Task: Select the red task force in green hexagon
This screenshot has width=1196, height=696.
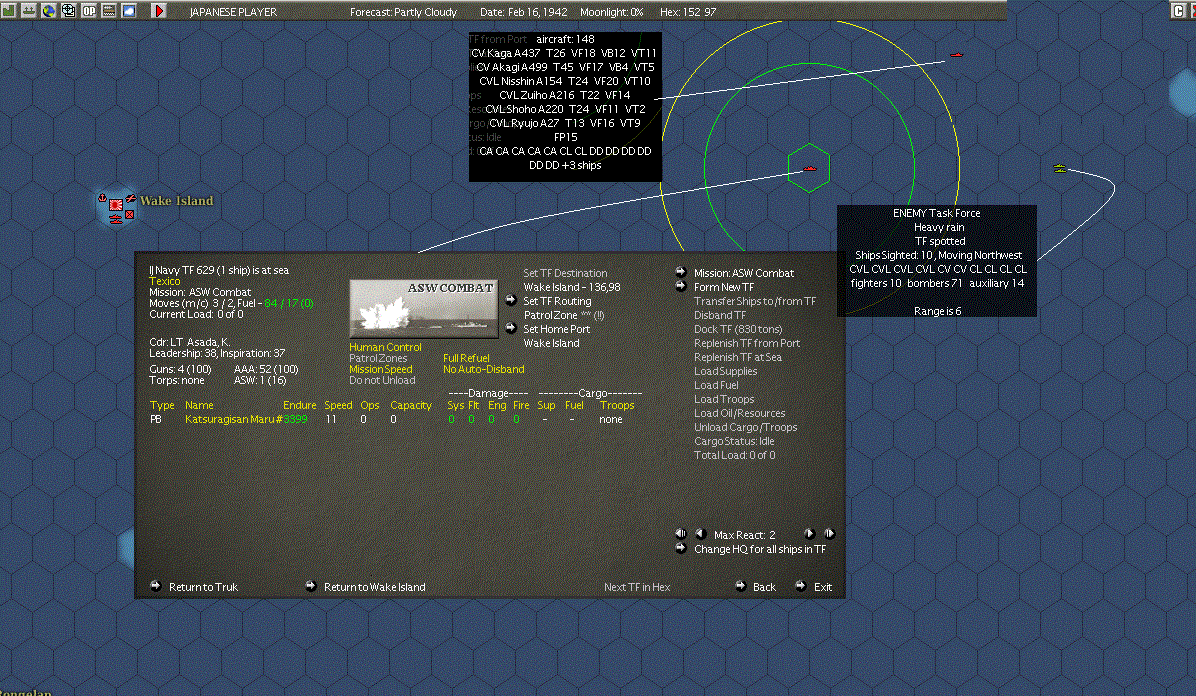Action: coord(809,168)
